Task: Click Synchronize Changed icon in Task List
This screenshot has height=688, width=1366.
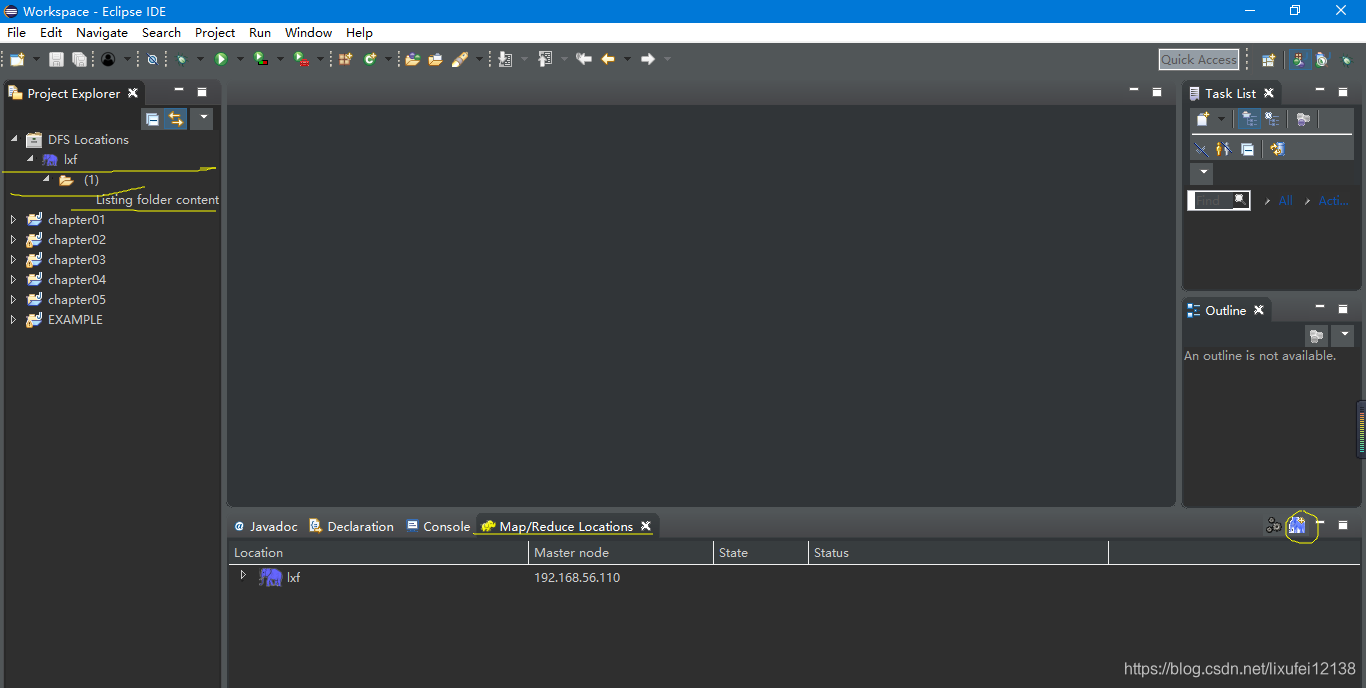Action: 1277,149
